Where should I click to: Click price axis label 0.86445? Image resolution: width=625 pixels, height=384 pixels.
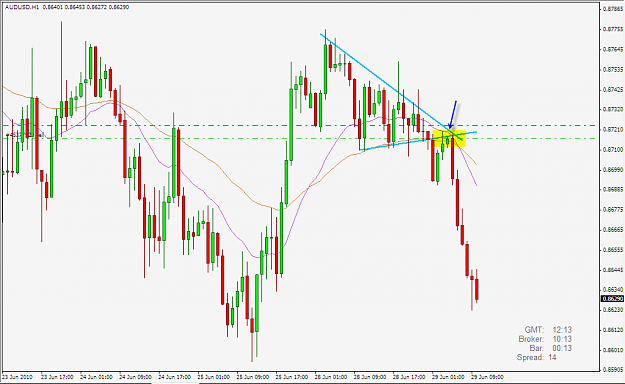(x=613, y=270)
